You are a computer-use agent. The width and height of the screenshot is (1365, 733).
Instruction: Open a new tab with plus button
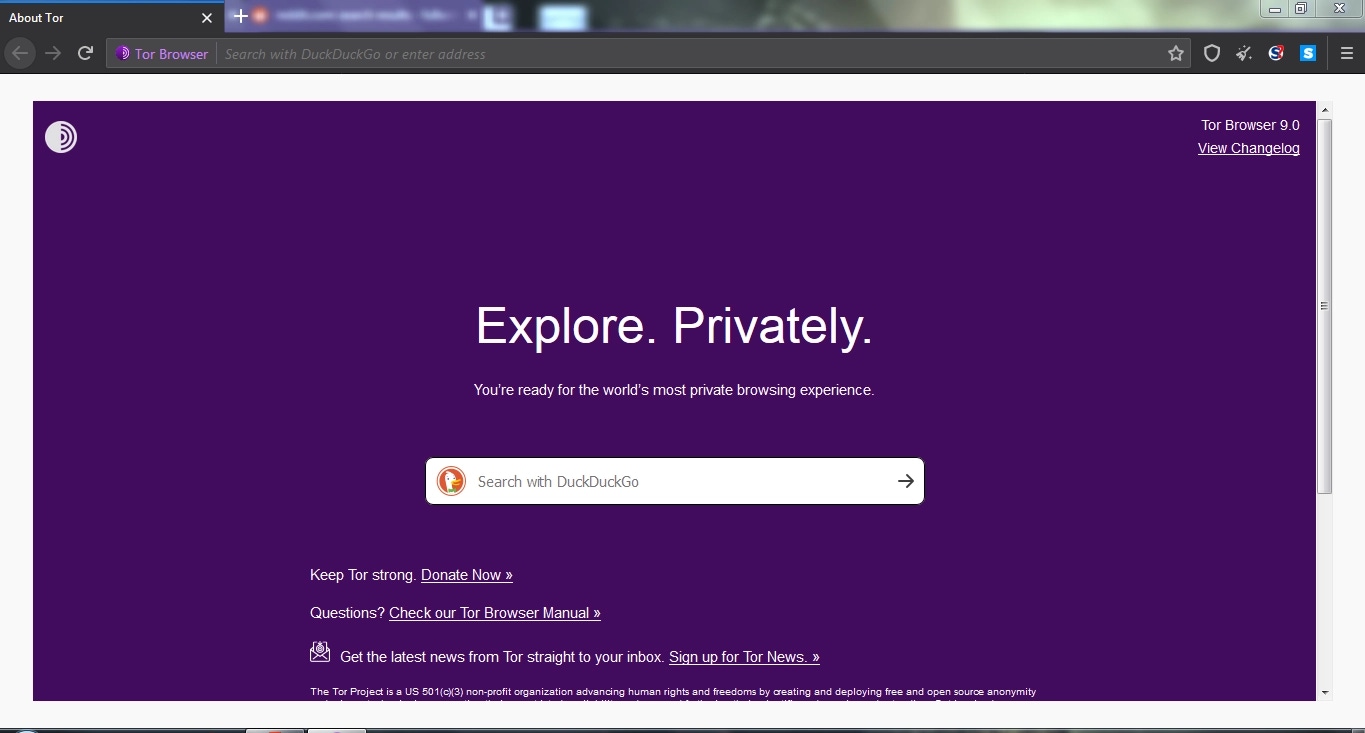240,17
